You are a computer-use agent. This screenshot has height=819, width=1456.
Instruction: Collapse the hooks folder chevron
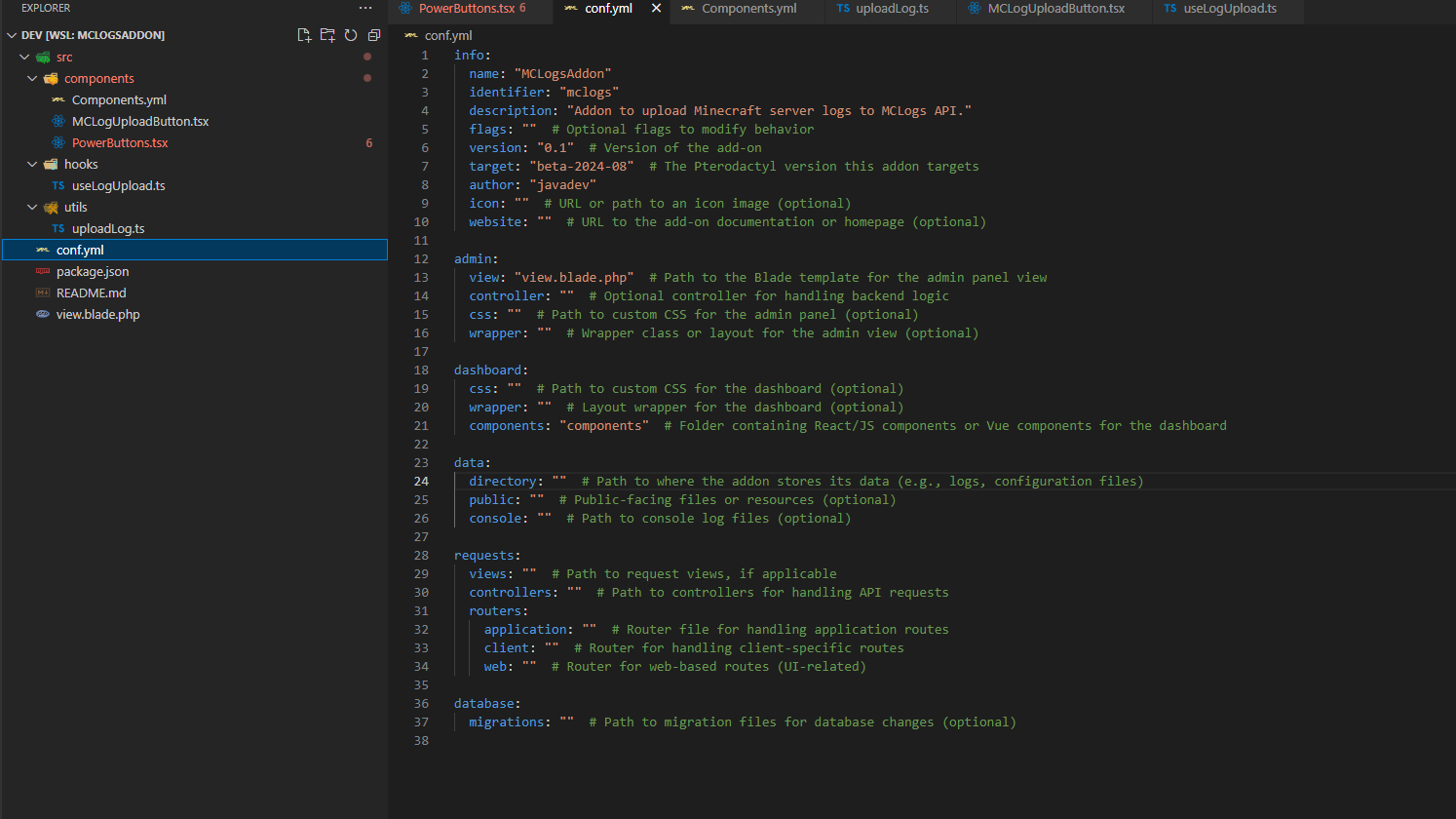pyautogui.click(x=32, y=164)
